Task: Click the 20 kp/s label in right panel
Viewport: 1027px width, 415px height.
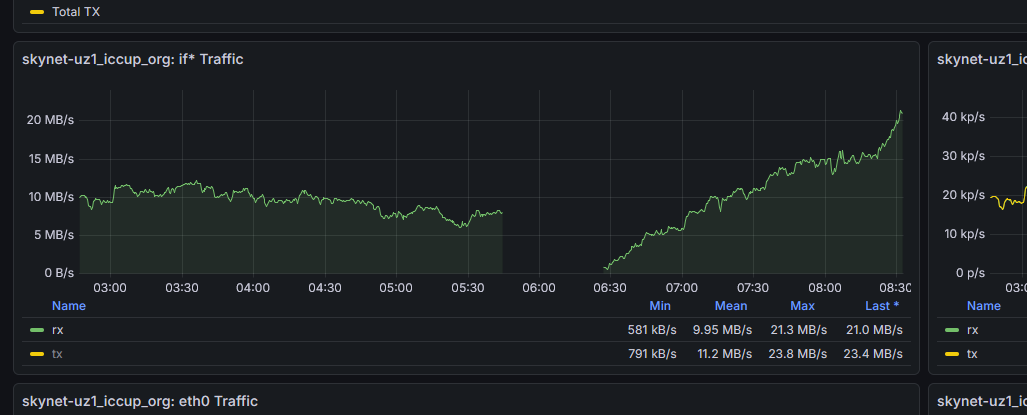Action: 963,195
